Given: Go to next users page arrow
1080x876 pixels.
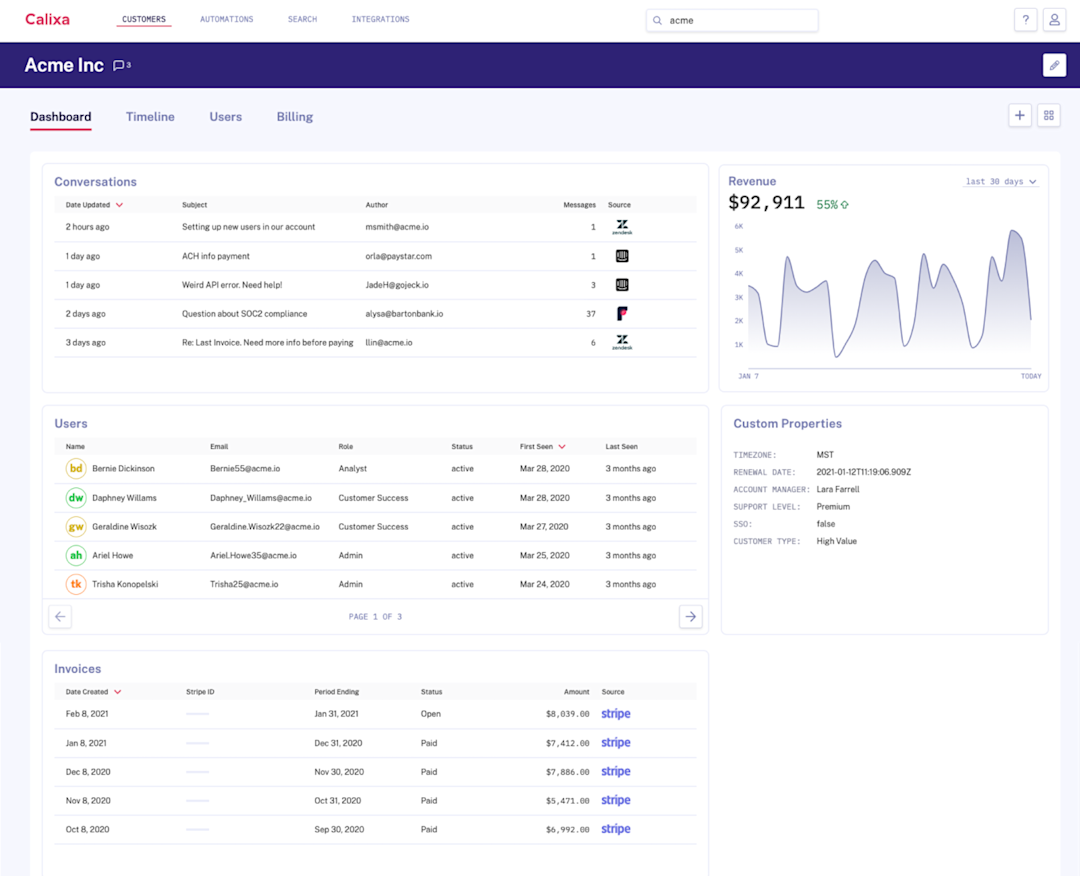Looking at the screenshot, I should coord(690,617).
